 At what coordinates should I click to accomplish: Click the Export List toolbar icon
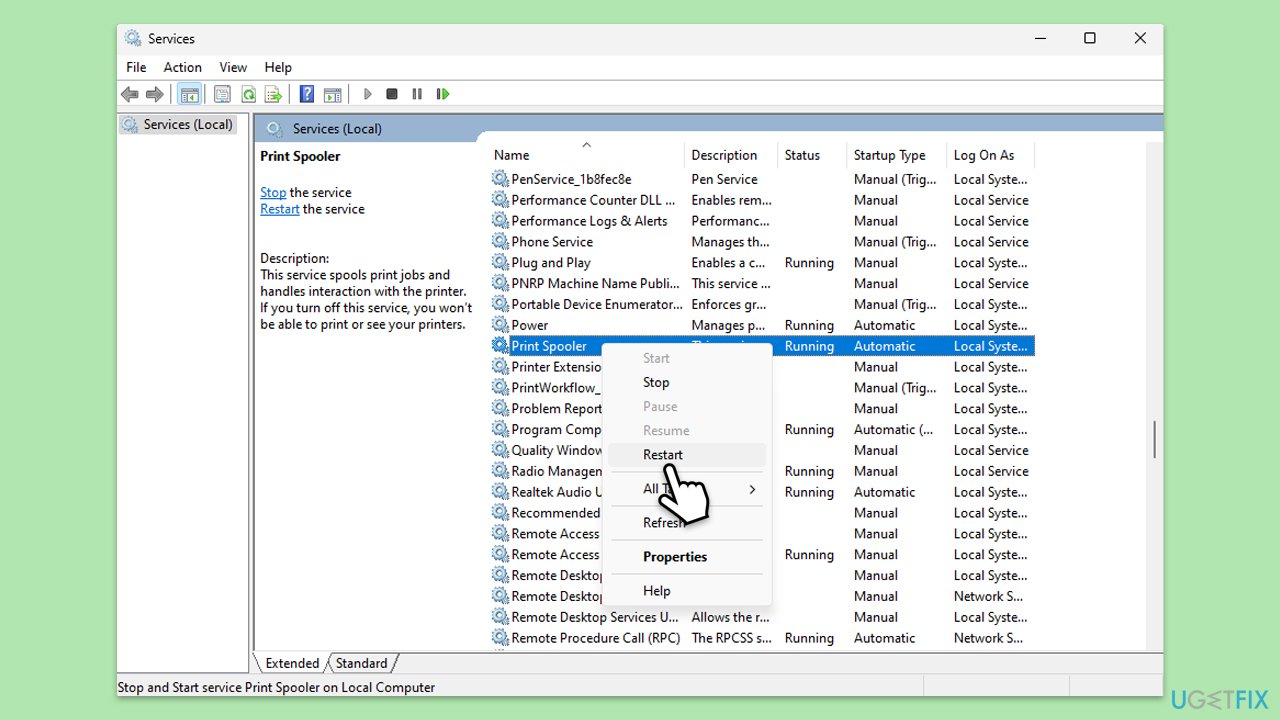[273, 94]
